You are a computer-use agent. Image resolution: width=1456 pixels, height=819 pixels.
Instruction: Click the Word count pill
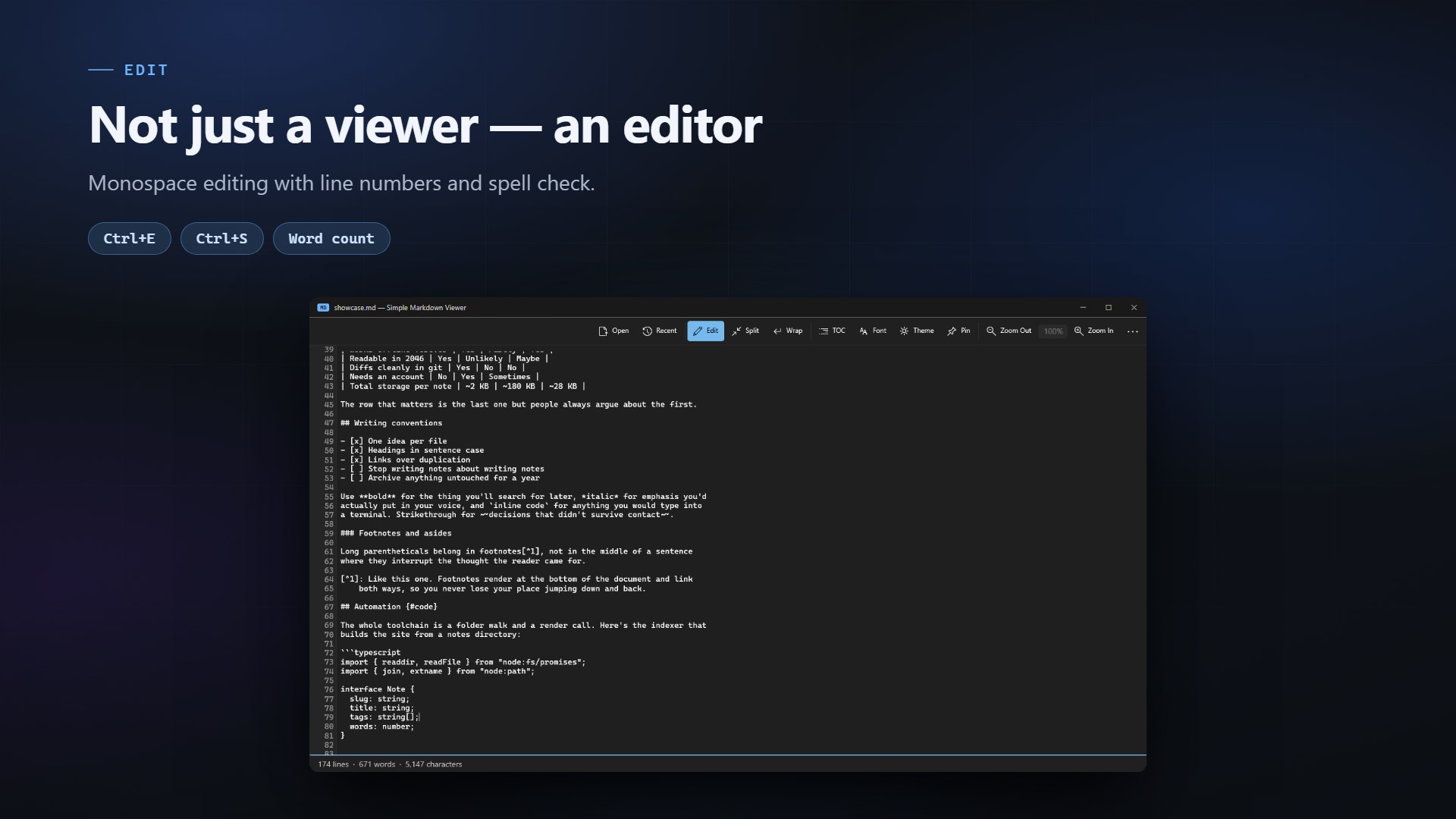point(331,239)
